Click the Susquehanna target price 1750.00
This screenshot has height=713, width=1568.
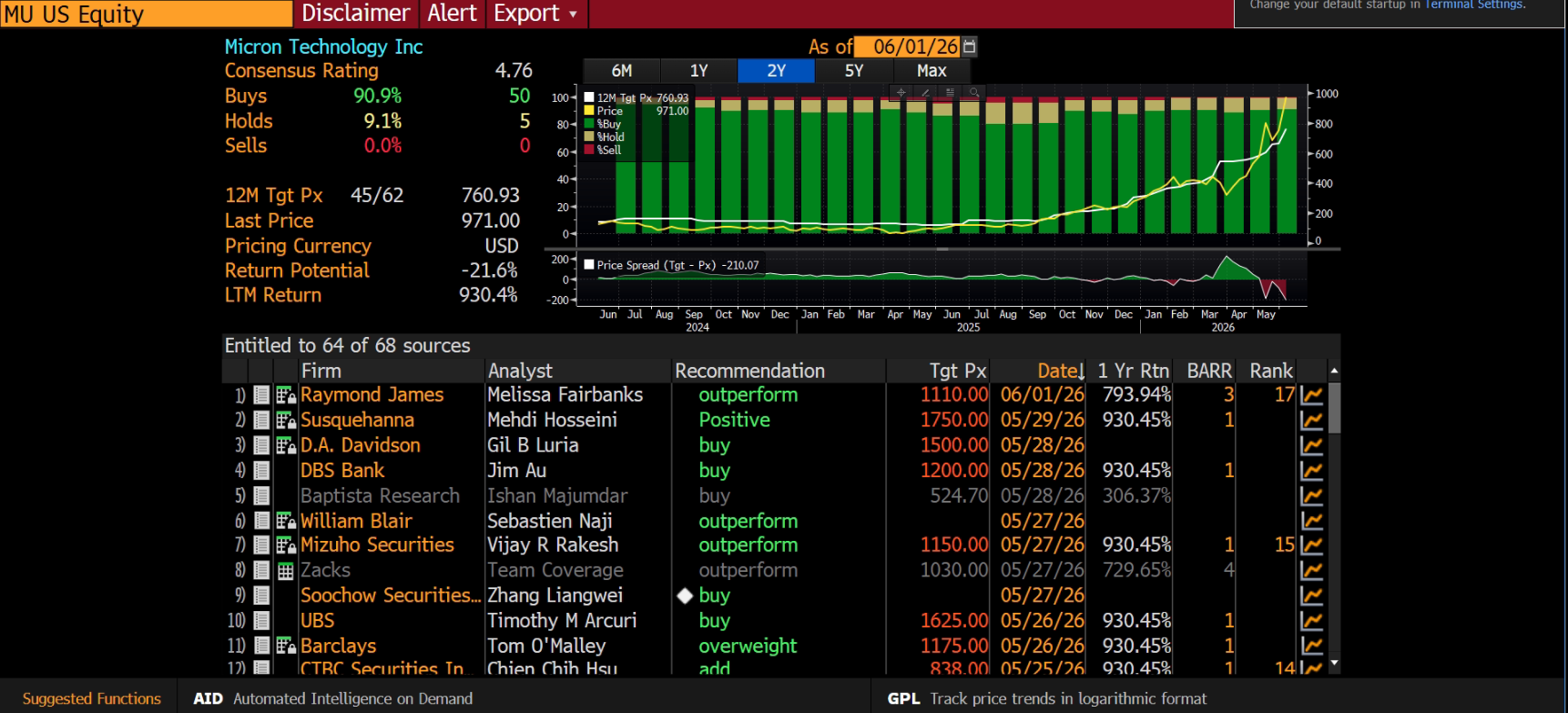tap(954, 421)
